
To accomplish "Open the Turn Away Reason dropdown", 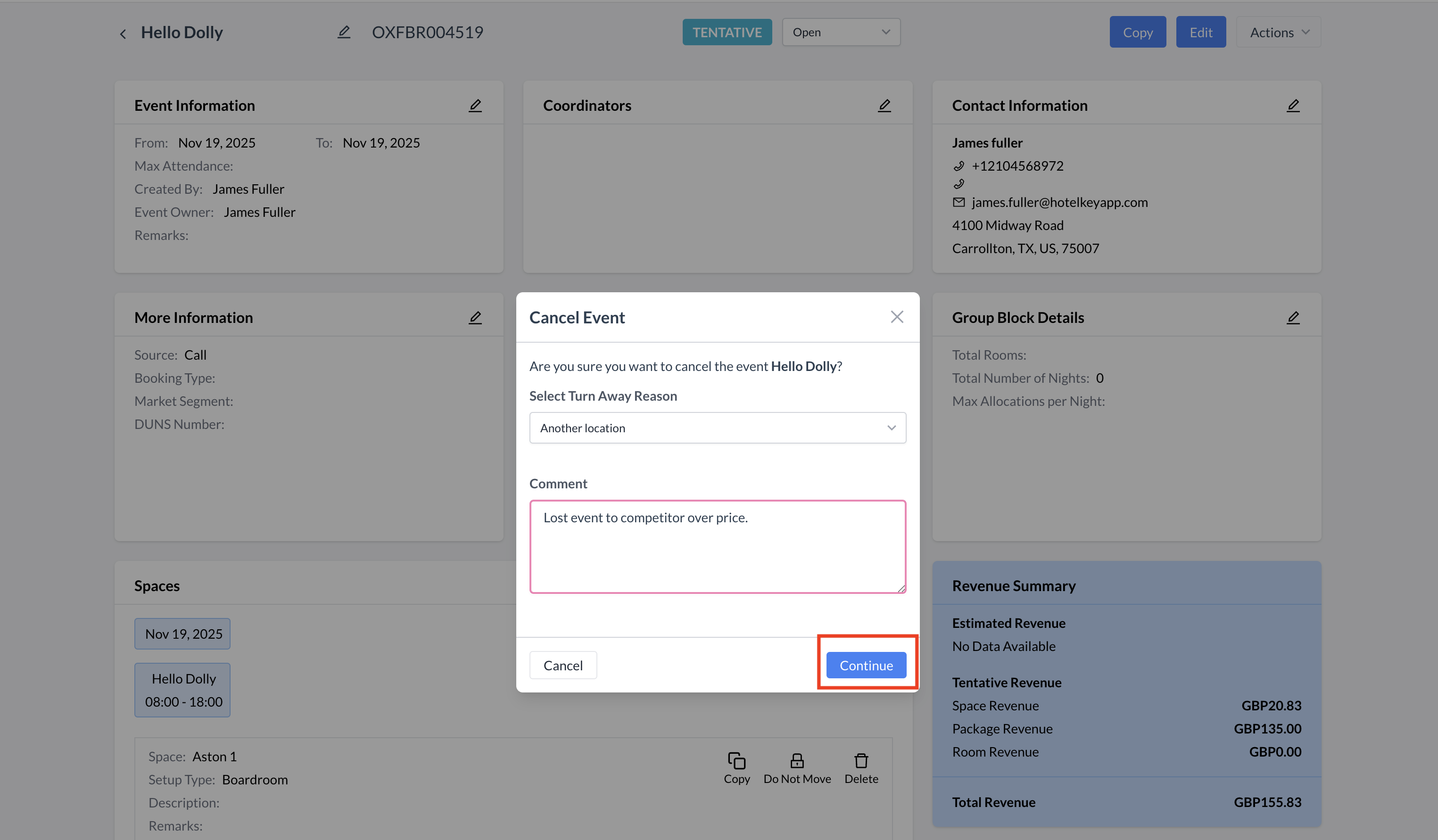I will click(x=717, y=428).
